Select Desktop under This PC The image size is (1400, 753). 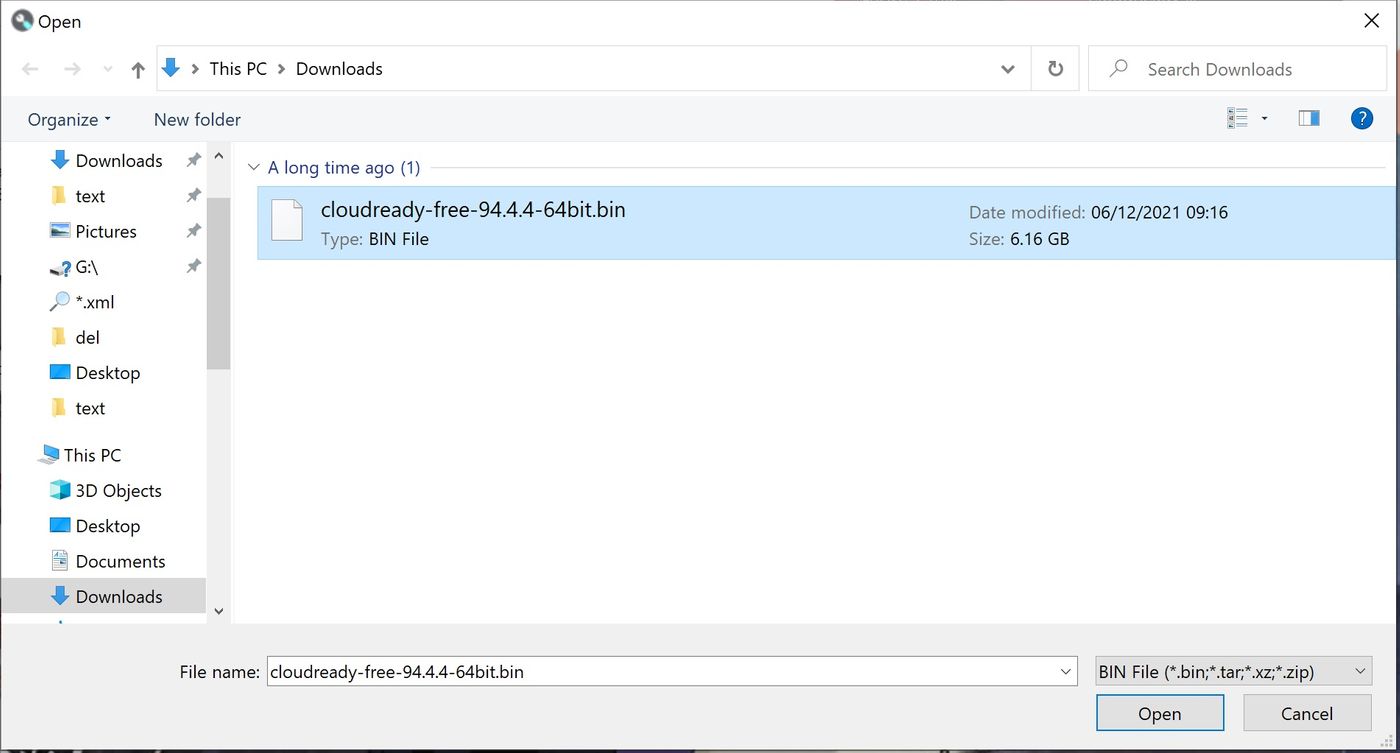coord(107,526)
